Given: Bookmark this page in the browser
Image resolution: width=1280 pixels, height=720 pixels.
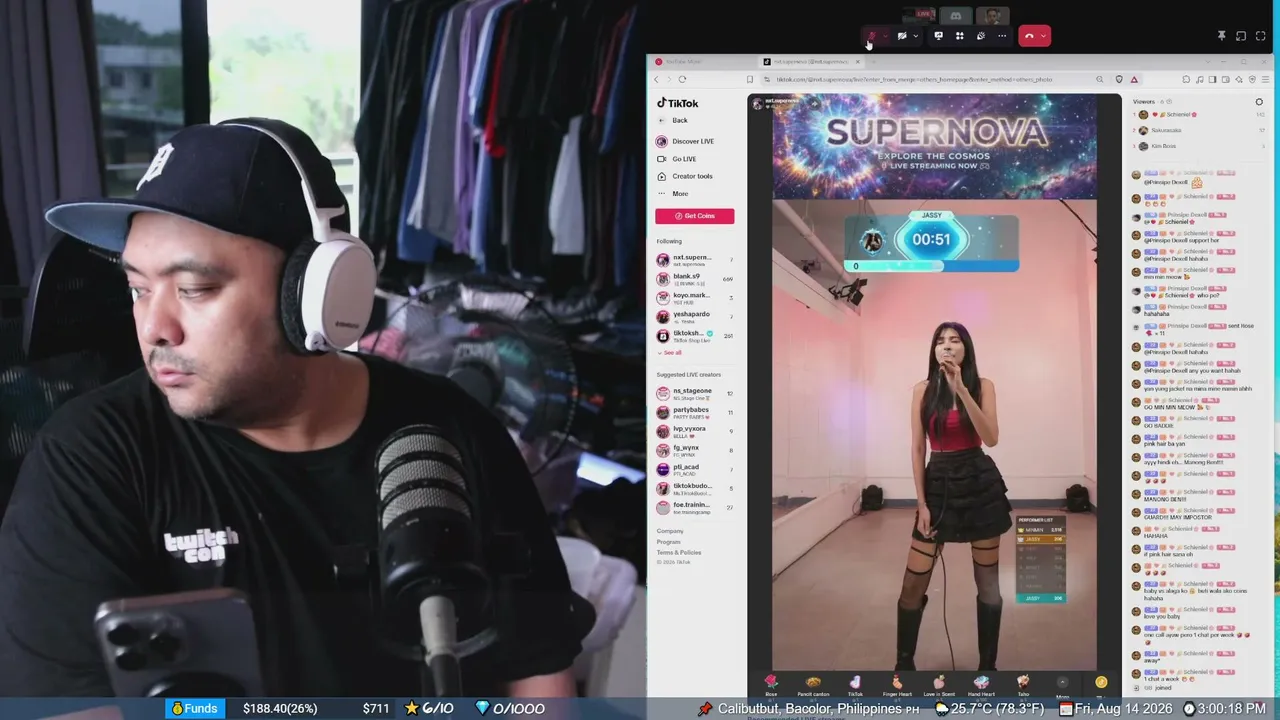Looking at the screenshot, I should click(x=750, y=79).
